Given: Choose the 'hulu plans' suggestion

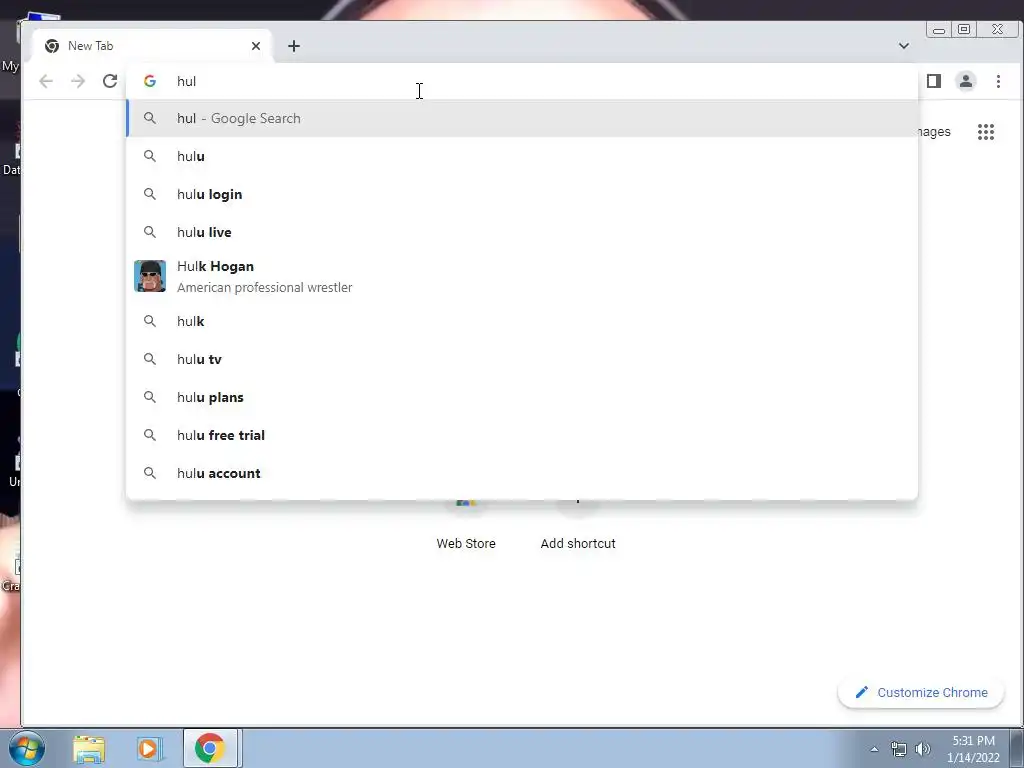Looking at the screenshot, I should (x=522, y=397).
